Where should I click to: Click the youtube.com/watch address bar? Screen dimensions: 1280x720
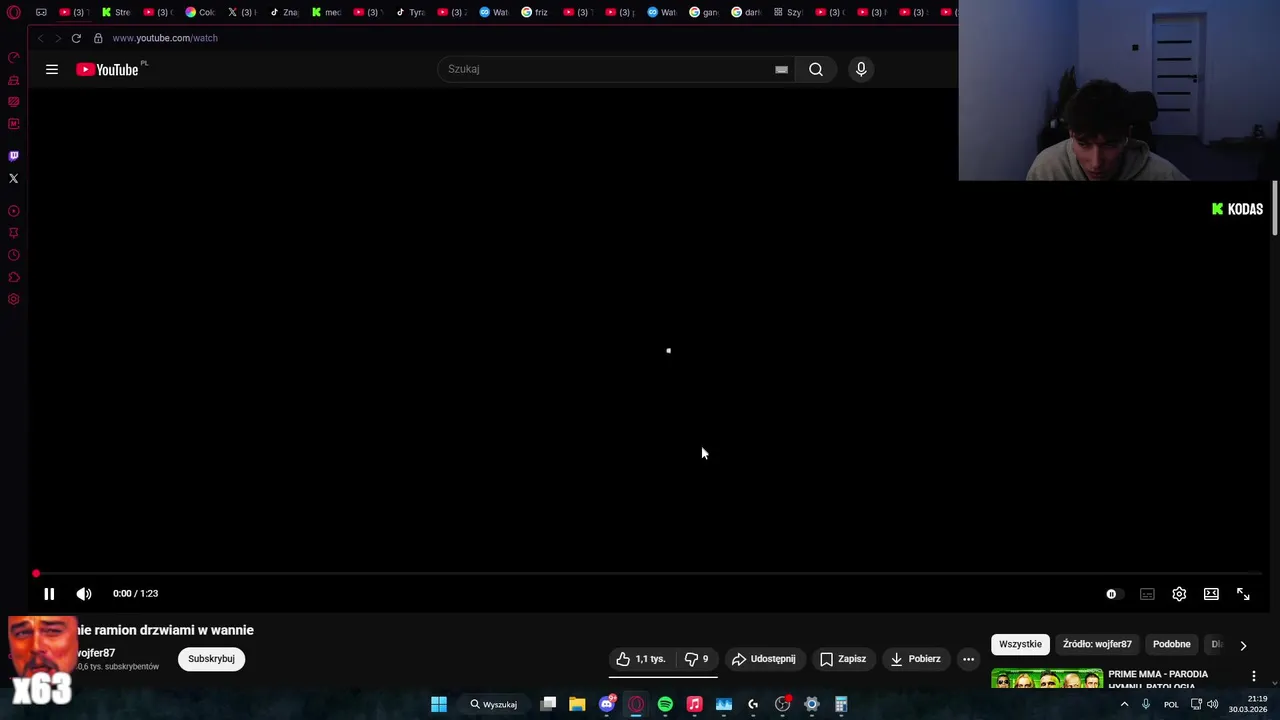pos(165,38)
